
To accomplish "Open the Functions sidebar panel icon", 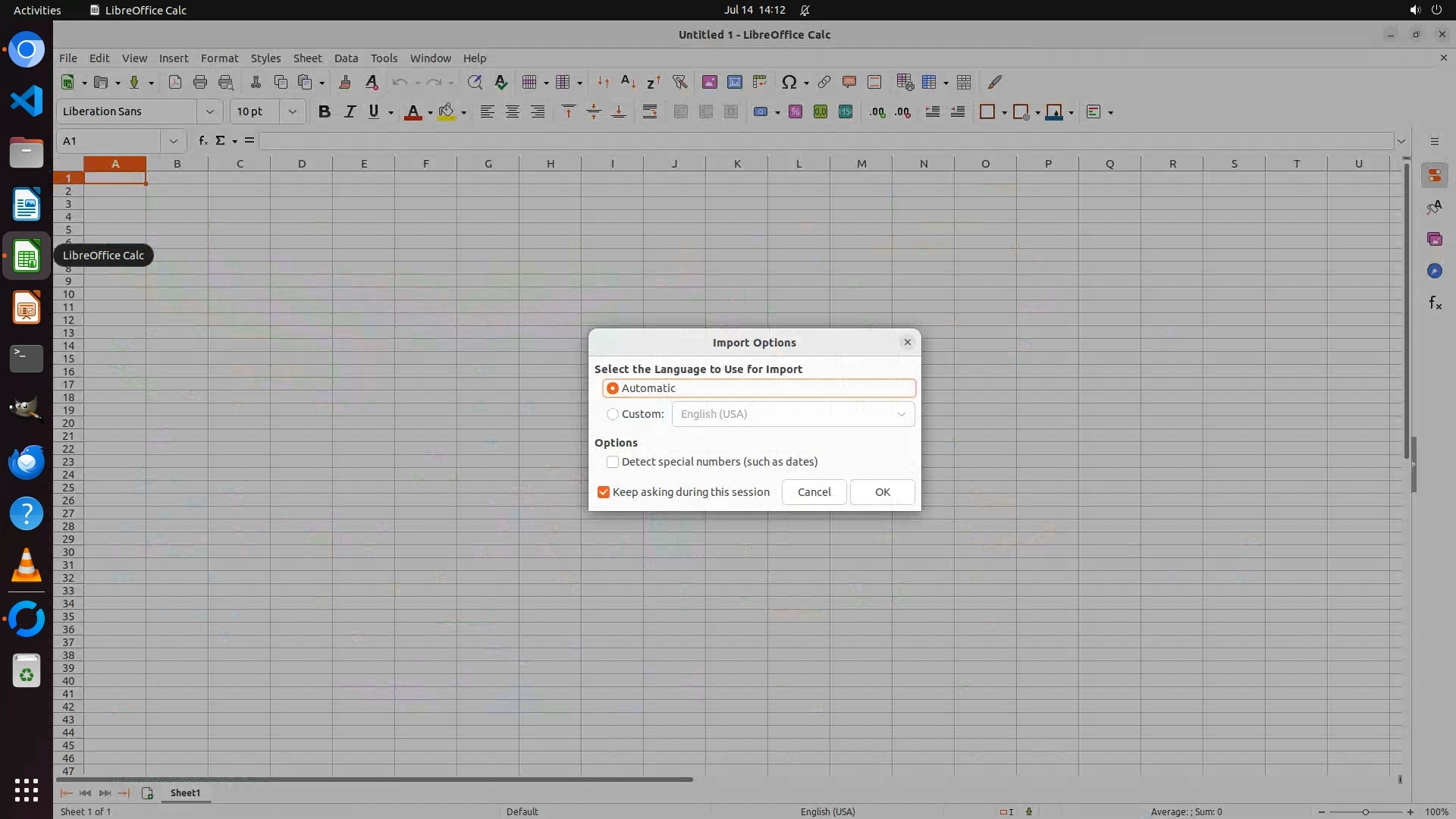I will pyautogui.click(x=1434, y=303).
